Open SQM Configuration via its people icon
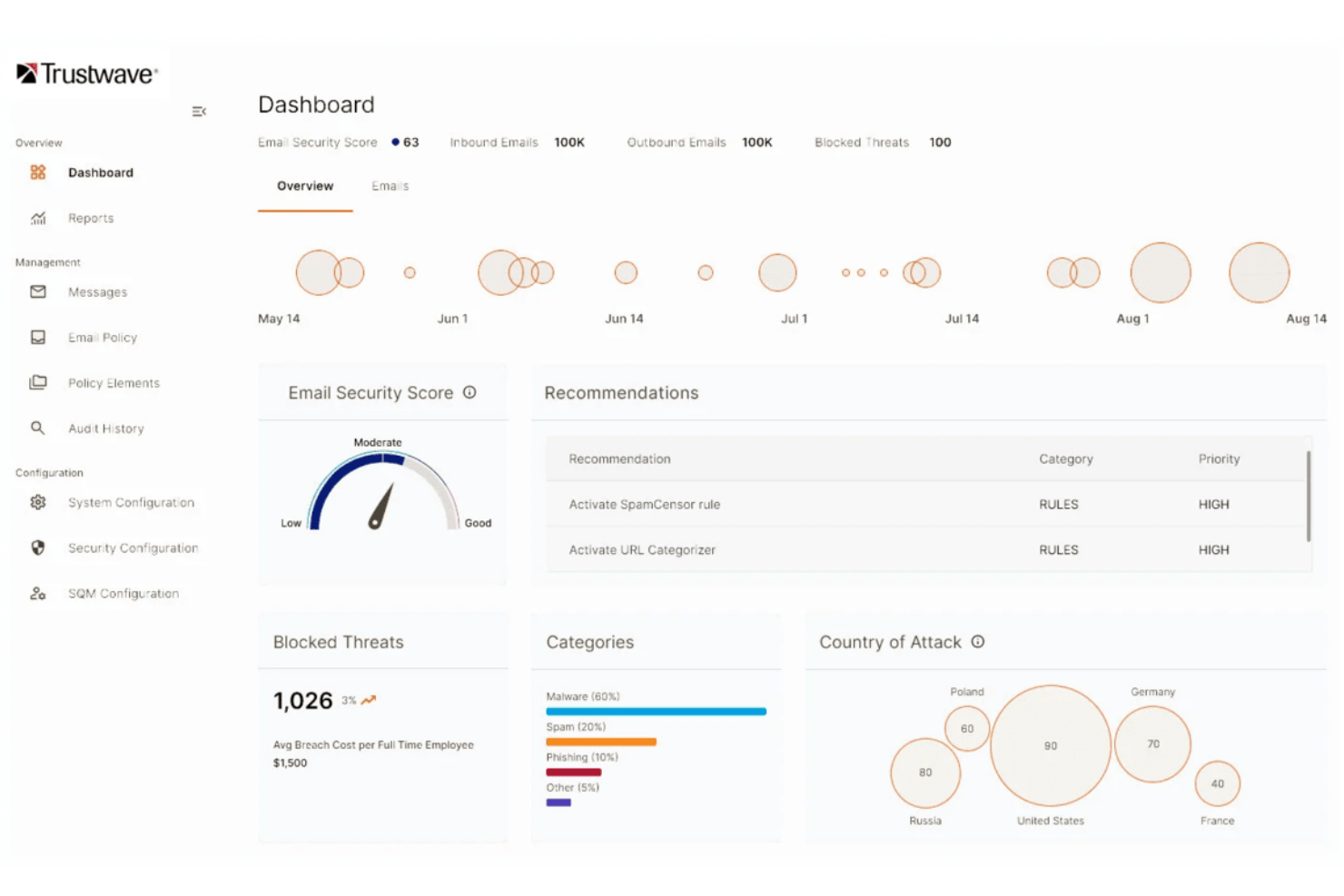This screenshot has width=1344, height=896. [x=37, y=593]
